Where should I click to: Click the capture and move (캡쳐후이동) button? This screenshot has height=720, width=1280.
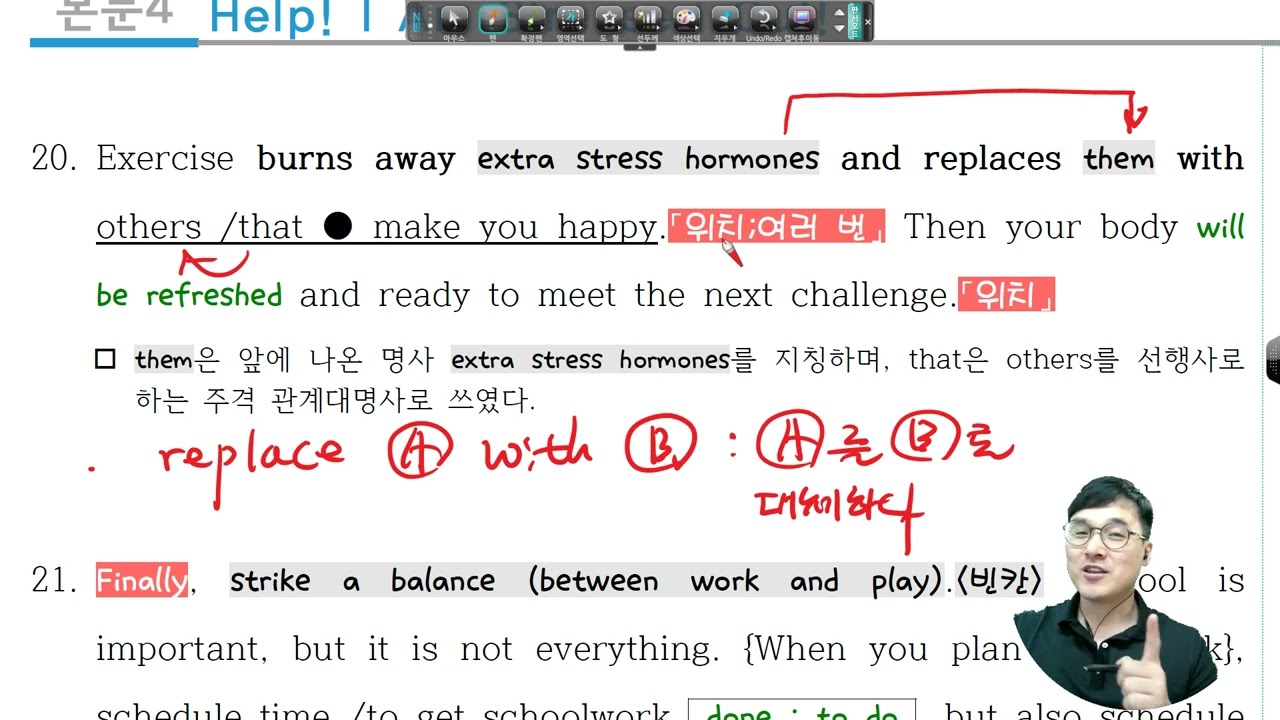[x=802, y=22]
